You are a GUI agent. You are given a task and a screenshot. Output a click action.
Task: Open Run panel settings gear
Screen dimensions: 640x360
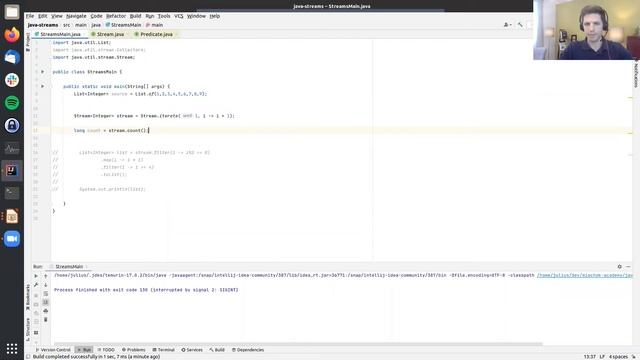coord(620,267)
